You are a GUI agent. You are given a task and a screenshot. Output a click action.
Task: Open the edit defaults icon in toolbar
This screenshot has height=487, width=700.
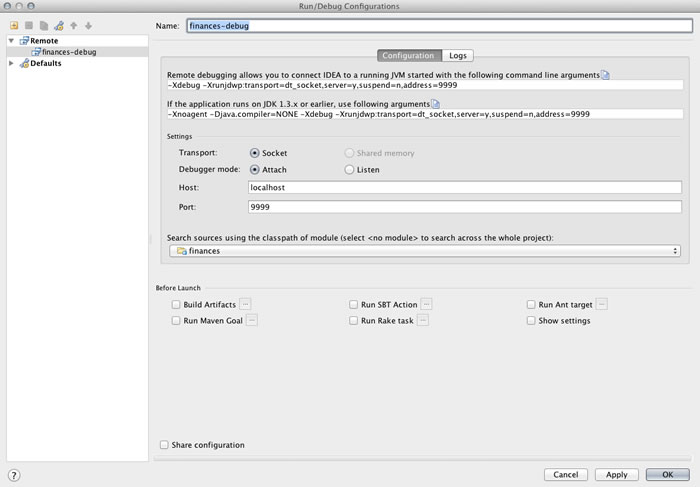point(59,25)
